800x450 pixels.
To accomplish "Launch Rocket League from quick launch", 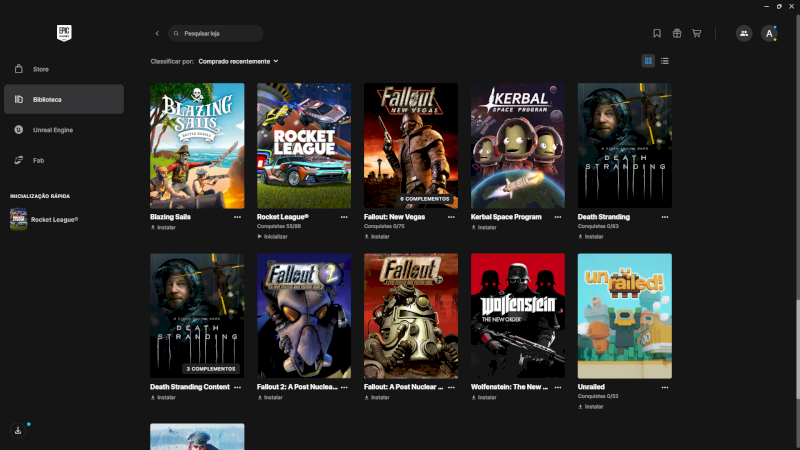I will point(44,219).
